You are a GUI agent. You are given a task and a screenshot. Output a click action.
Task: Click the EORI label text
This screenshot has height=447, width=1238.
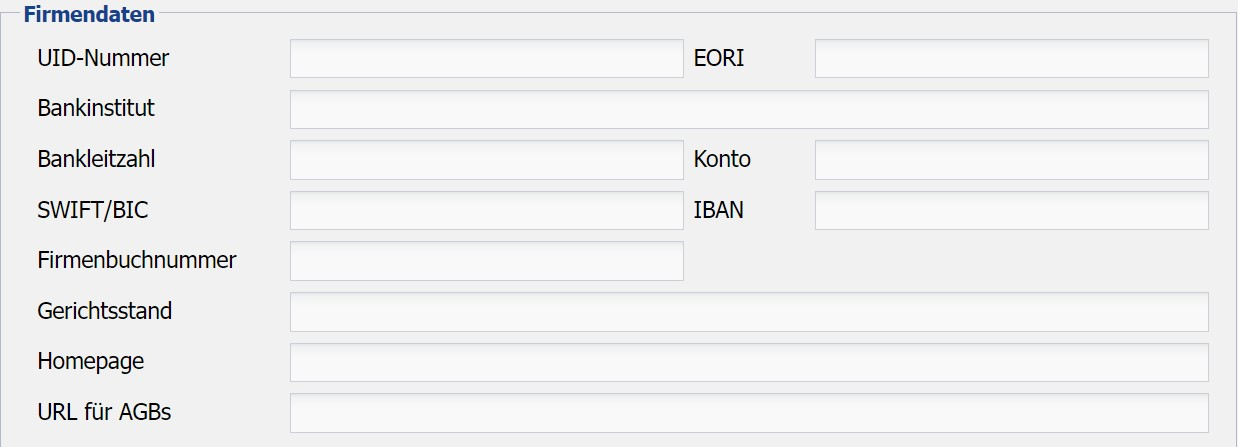coord(718,59)
